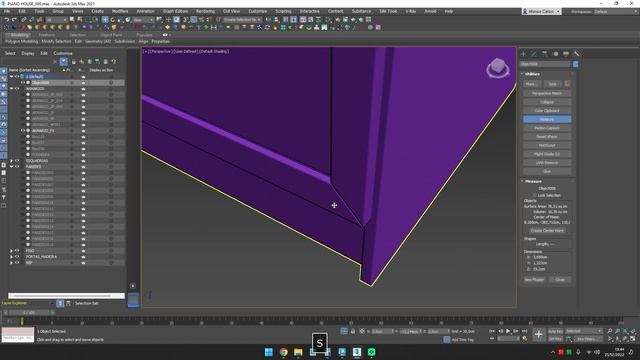This screenshot has height=360, width=640.
Task: Click the Undo arrow in main toolbar
Action: pos(7,20)
